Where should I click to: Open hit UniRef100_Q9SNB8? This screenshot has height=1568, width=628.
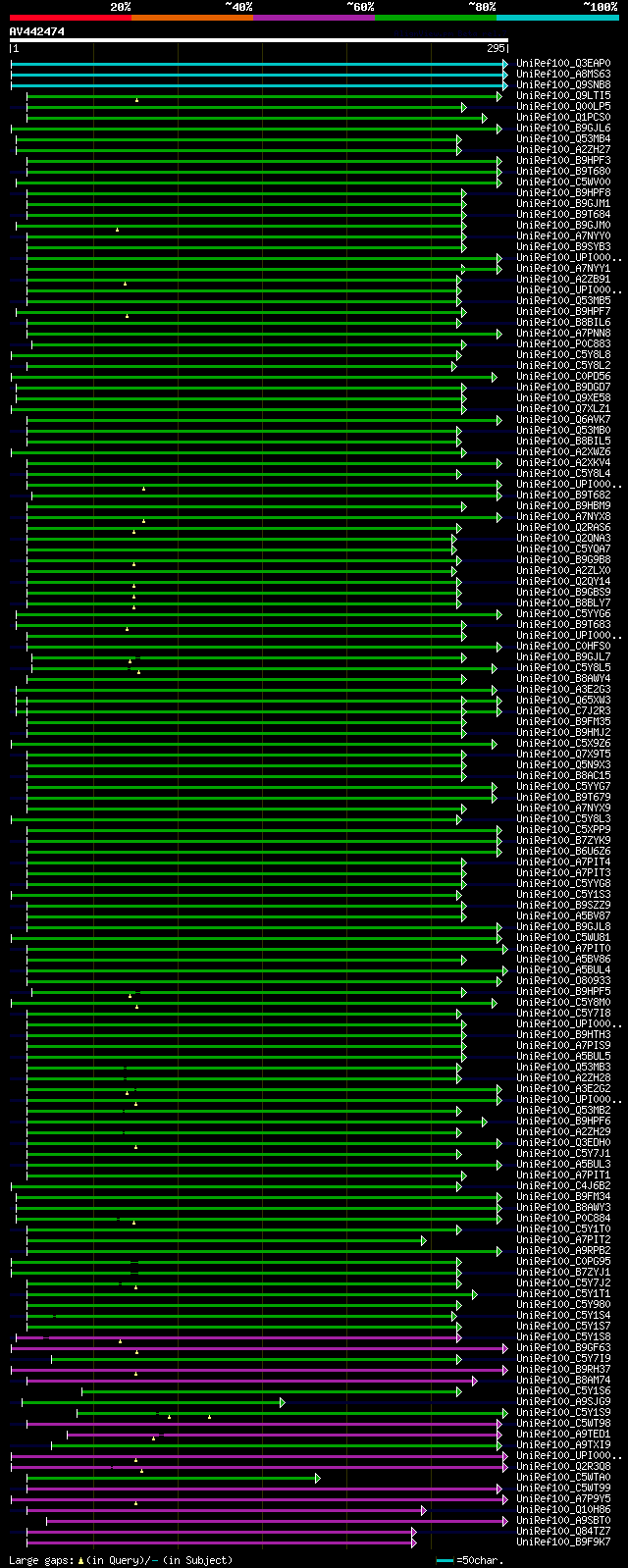click(x=563, y=84)
